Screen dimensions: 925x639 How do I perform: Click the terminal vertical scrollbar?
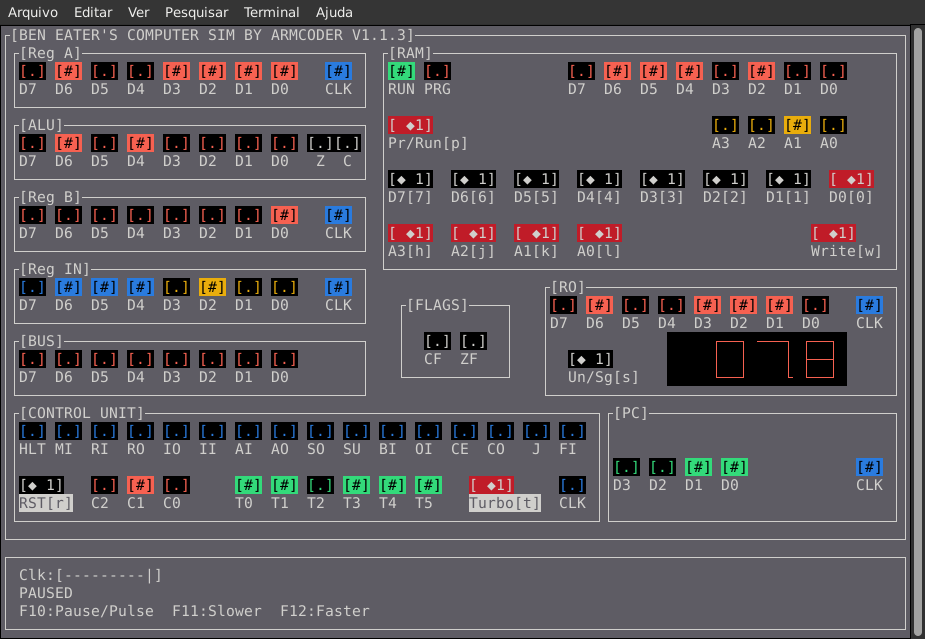click(x=918, y=330)
